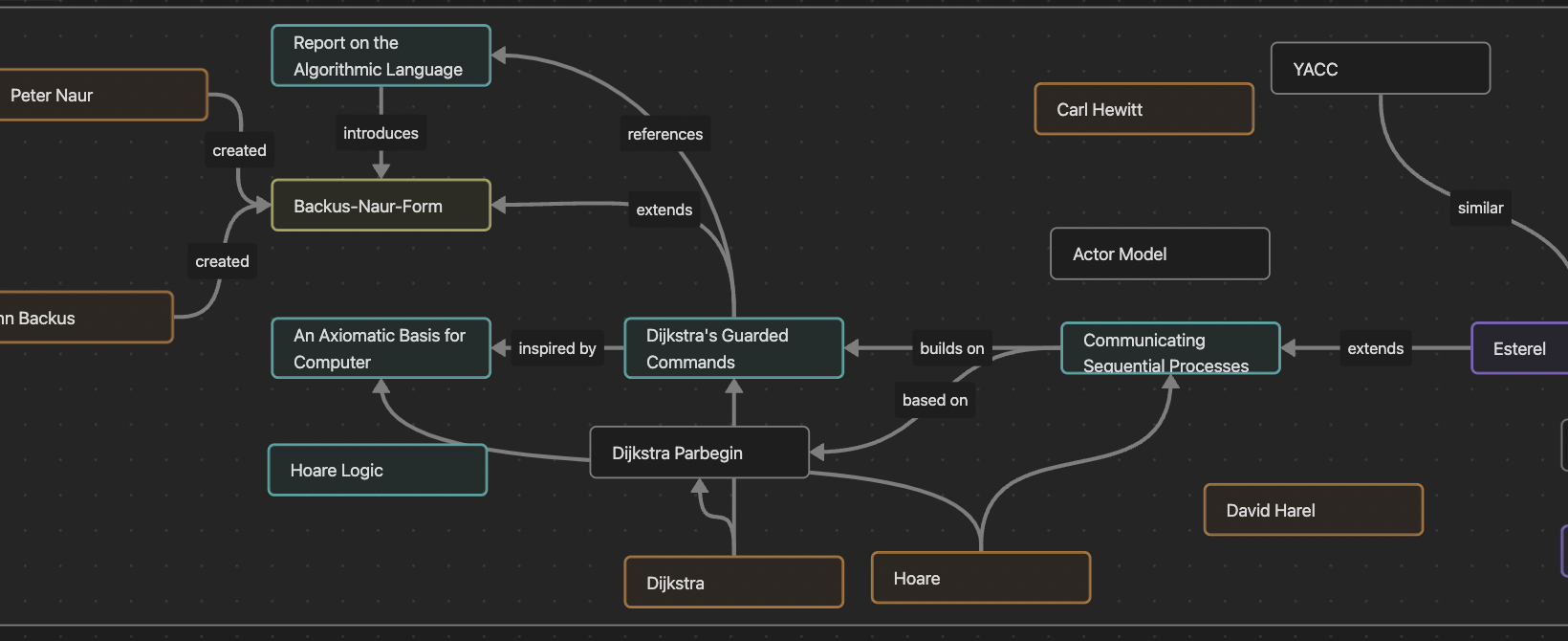Click the 'builds on' edge label
Screen dimensions: 1568x641
click(951, 348)
